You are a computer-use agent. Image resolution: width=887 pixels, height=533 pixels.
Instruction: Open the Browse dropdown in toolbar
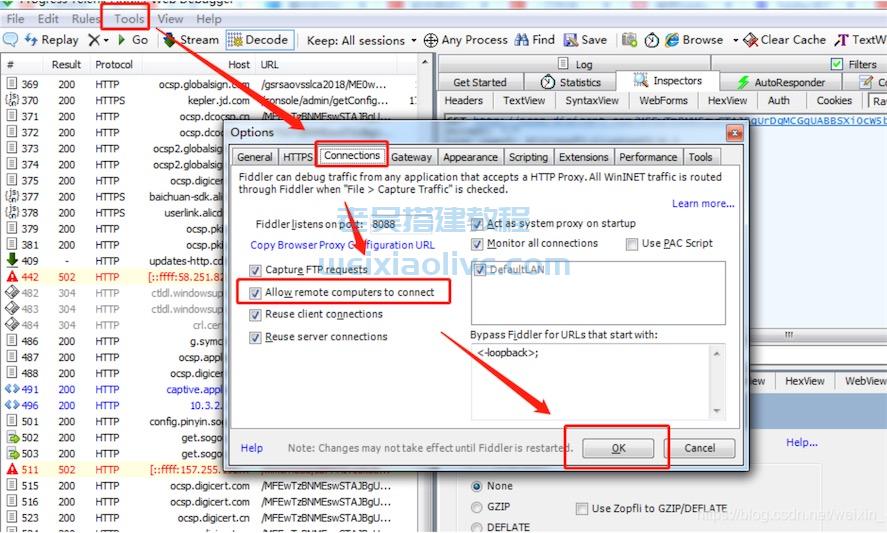pyautogui.click(x=735, y=41)
